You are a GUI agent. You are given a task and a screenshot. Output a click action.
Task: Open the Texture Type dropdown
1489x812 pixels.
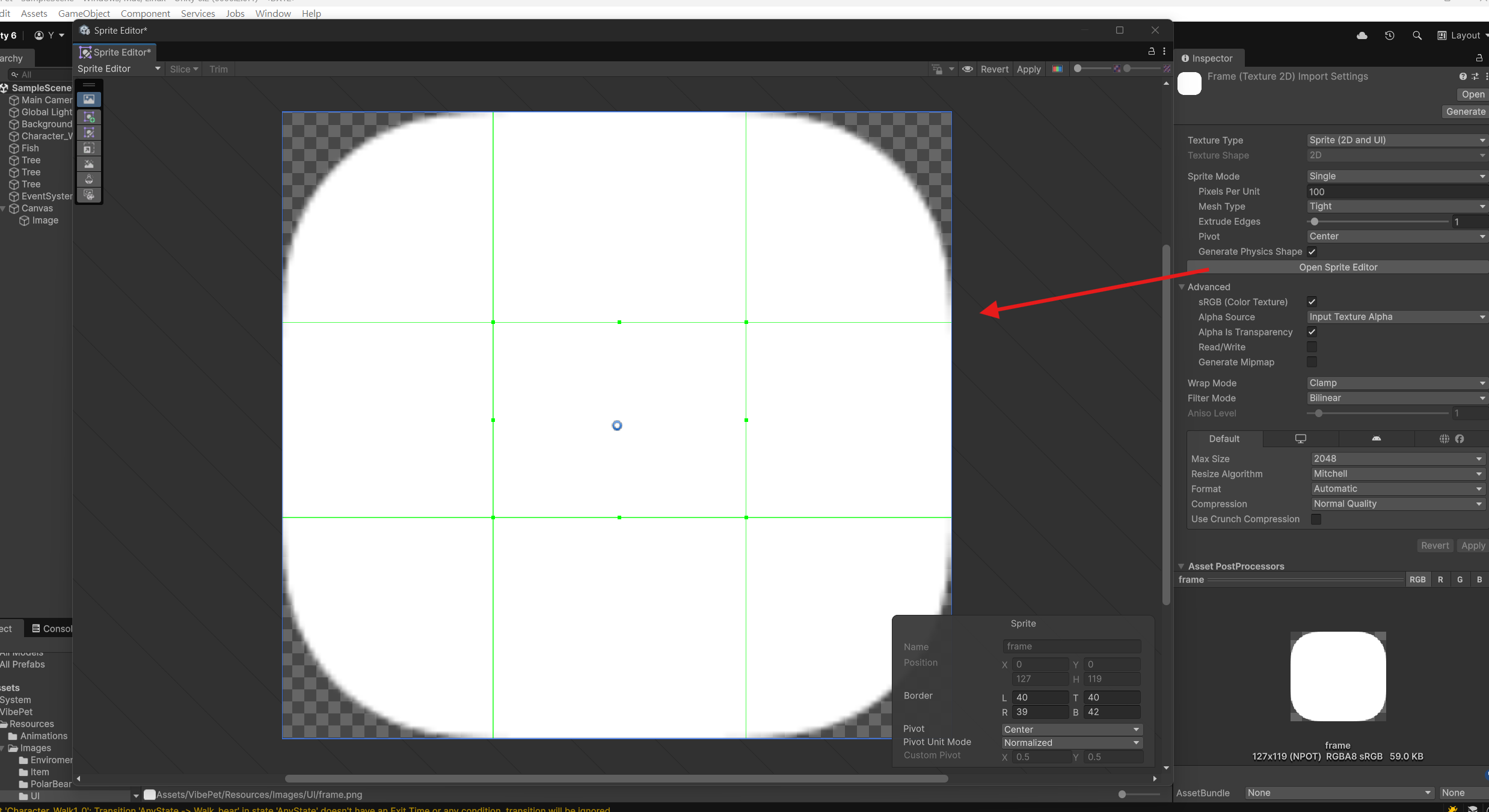pyautogui.click(x=1397, y=140)
